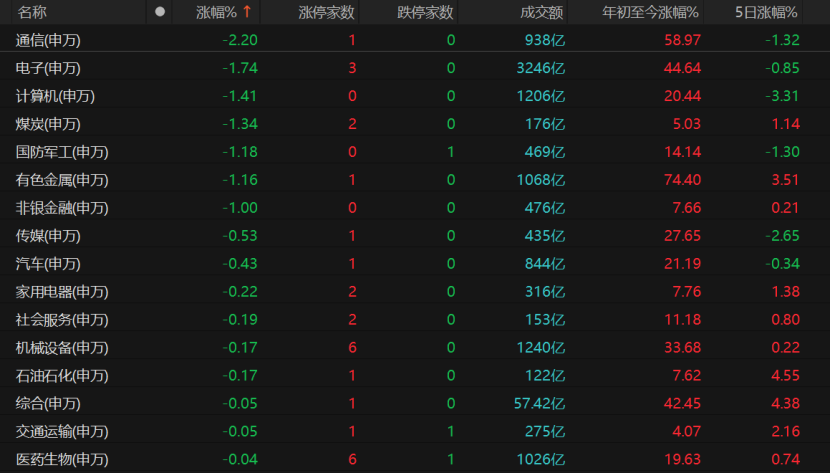
Task: Click the -2.20 change value for 通信
Action: [240, 40]
